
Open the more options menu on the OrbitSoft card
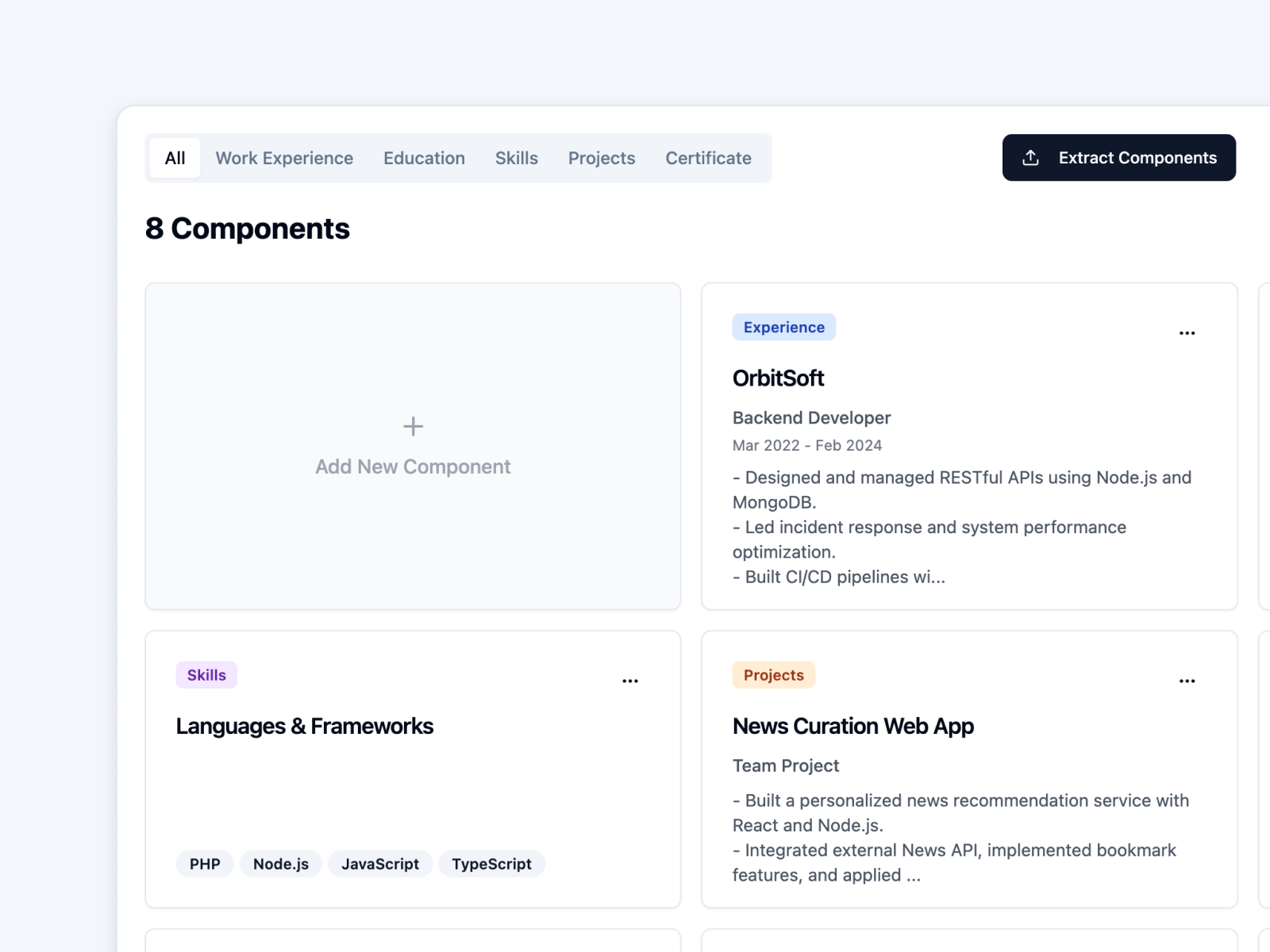1187,332
